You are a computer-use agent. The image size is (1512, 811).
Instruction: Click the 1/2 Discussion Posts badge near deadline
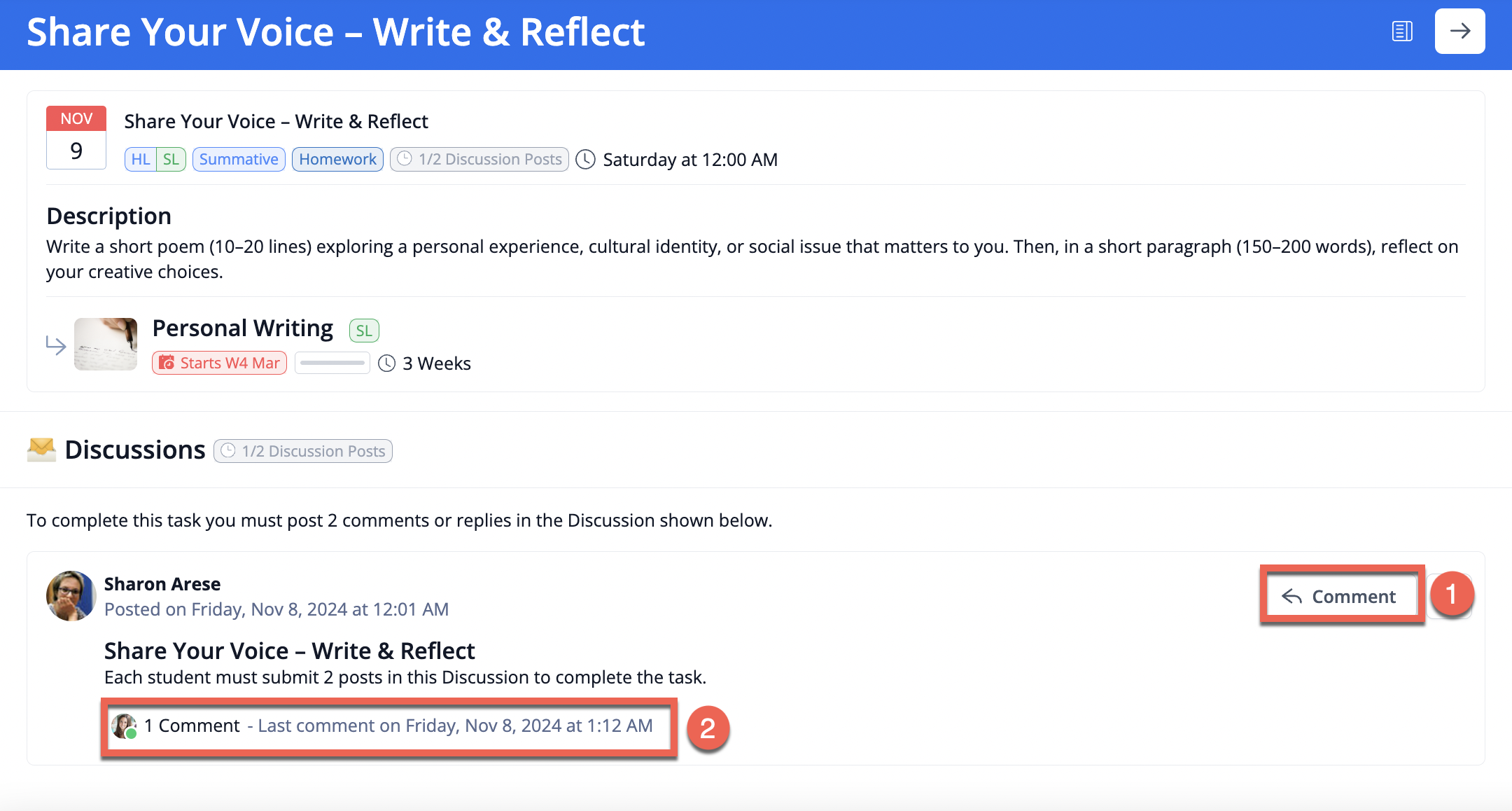[x=479, y=160]
